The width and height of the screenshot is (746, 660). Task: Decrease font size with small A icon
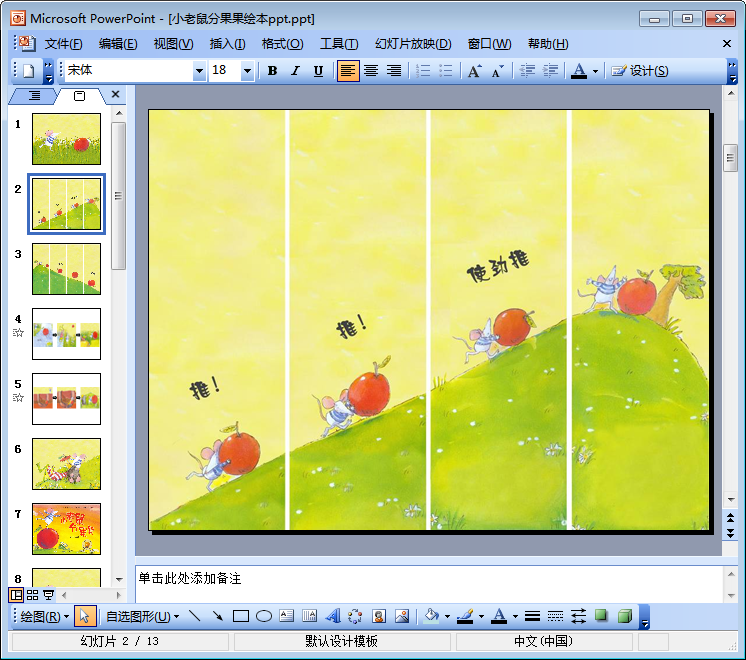[498, 71]
